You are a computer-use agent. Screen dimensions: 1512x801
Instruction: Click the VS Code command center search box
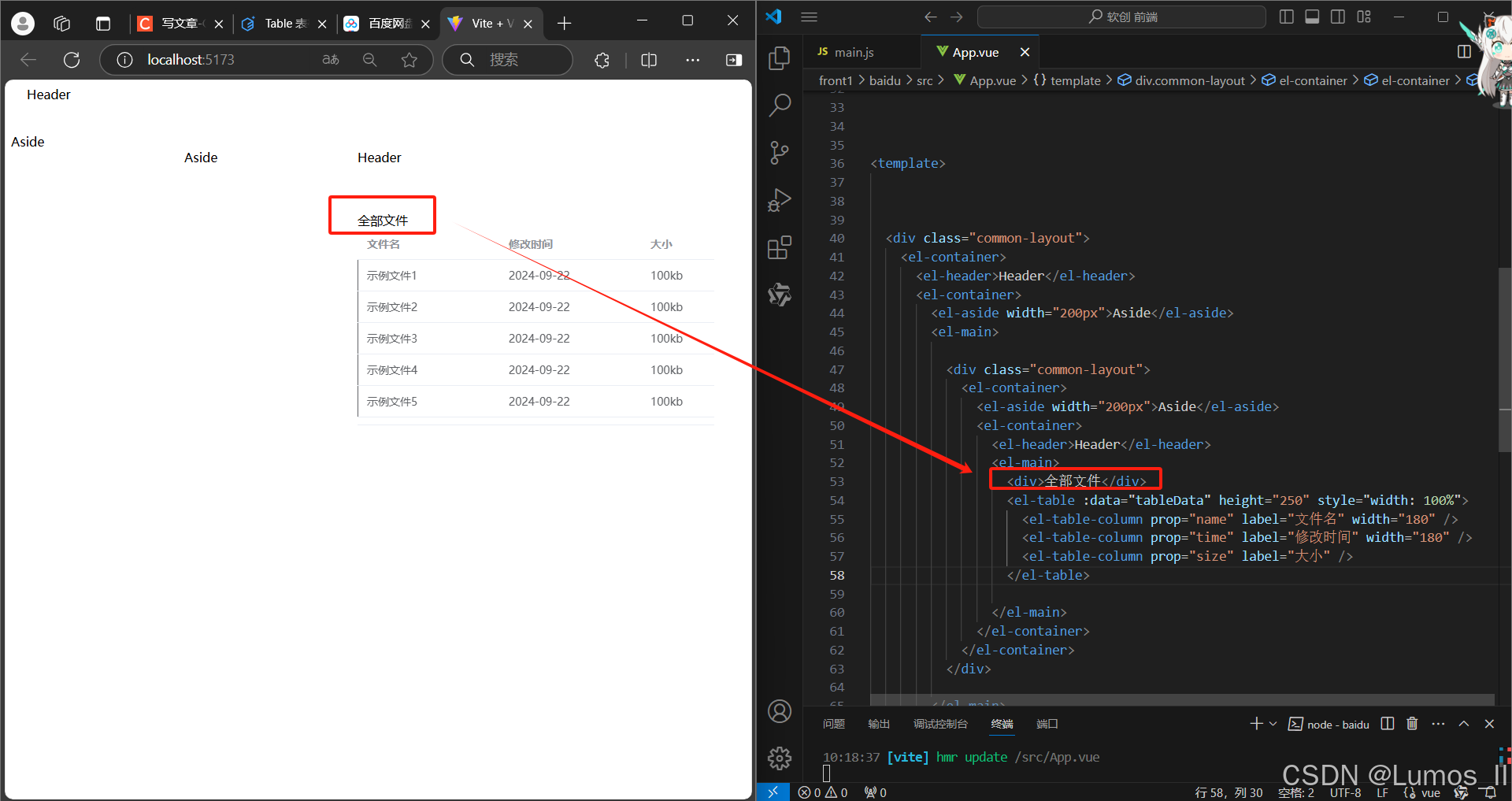coord(1121,17)
